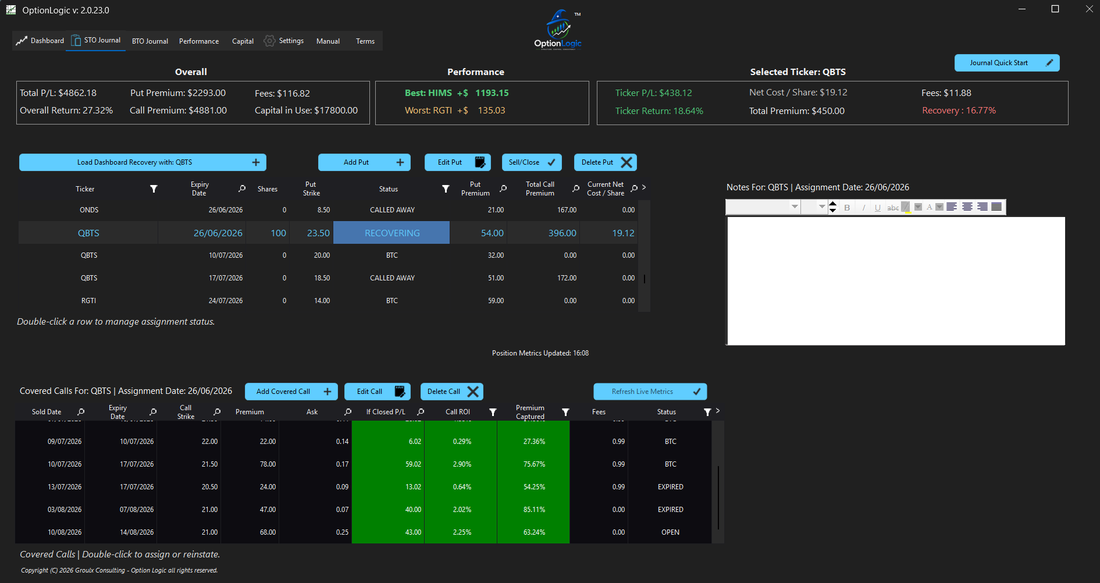Click the Refresh Live Metrics button
The width and height of the screenshot is (1100, 583).
(x=650, y=391)
